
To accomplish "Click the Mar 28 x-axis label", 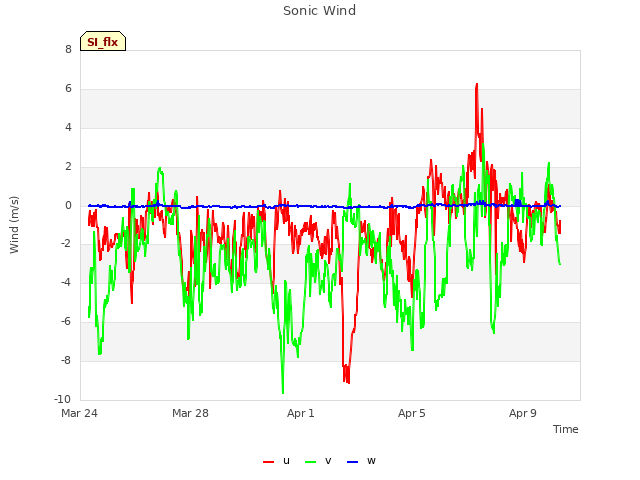I will tap(190, 413).
